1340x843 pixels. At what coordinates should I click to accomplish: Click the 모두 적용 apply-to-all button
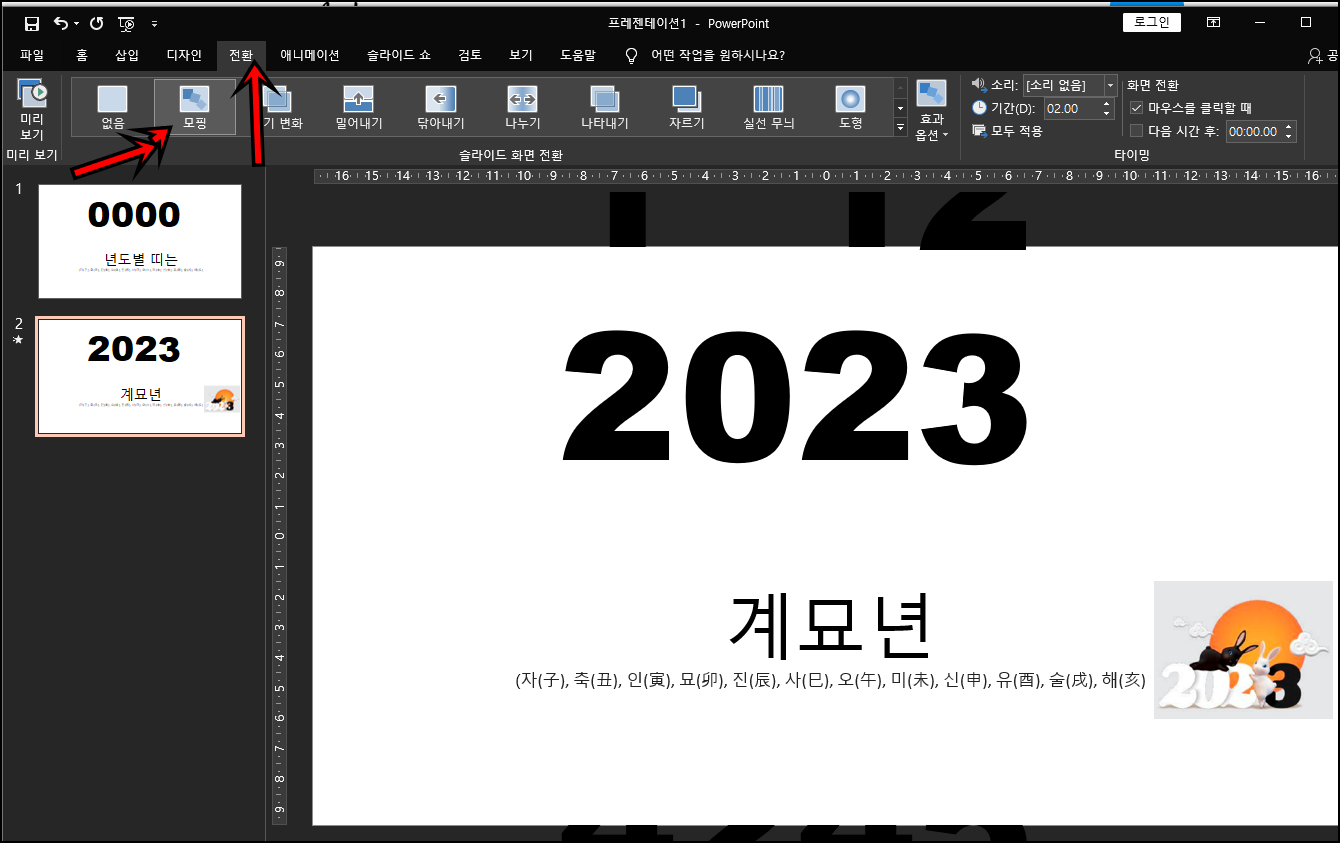click(x=1007, y=131)
